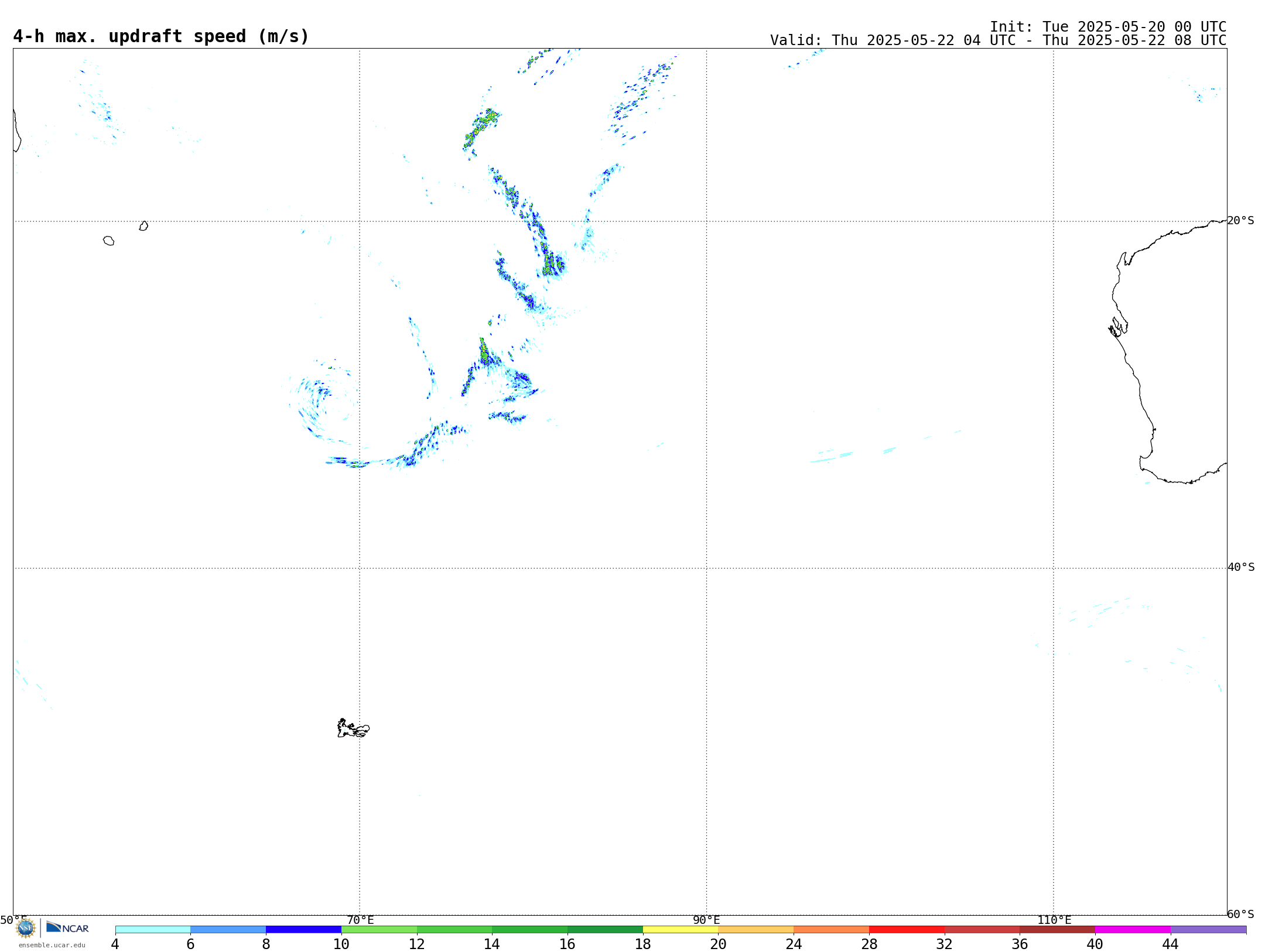This screenshot has height=952, width=1265.
Task: Click the 70°E longitude label
Action: pos(360,920)
